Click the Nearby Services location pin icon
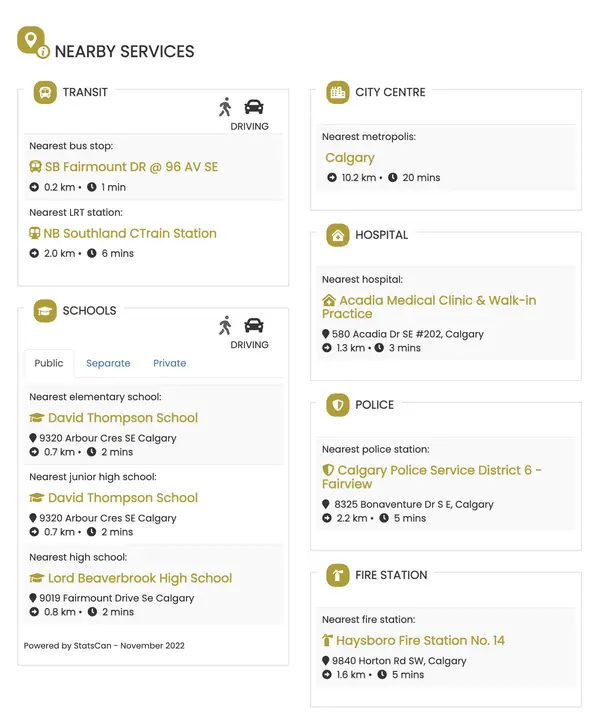The image size is (600, 727). pyautogui.click(x=33, y=42)
